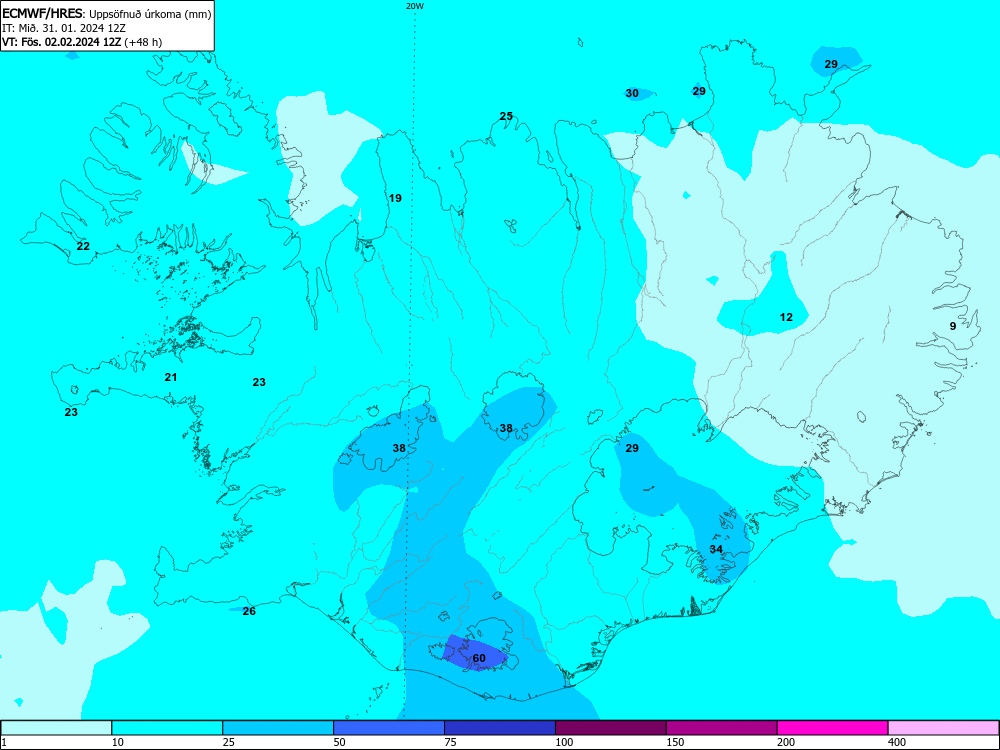Click the 26 mm value on southwest coast
This screenshot has width=1000, height=750.
(249, 611)
